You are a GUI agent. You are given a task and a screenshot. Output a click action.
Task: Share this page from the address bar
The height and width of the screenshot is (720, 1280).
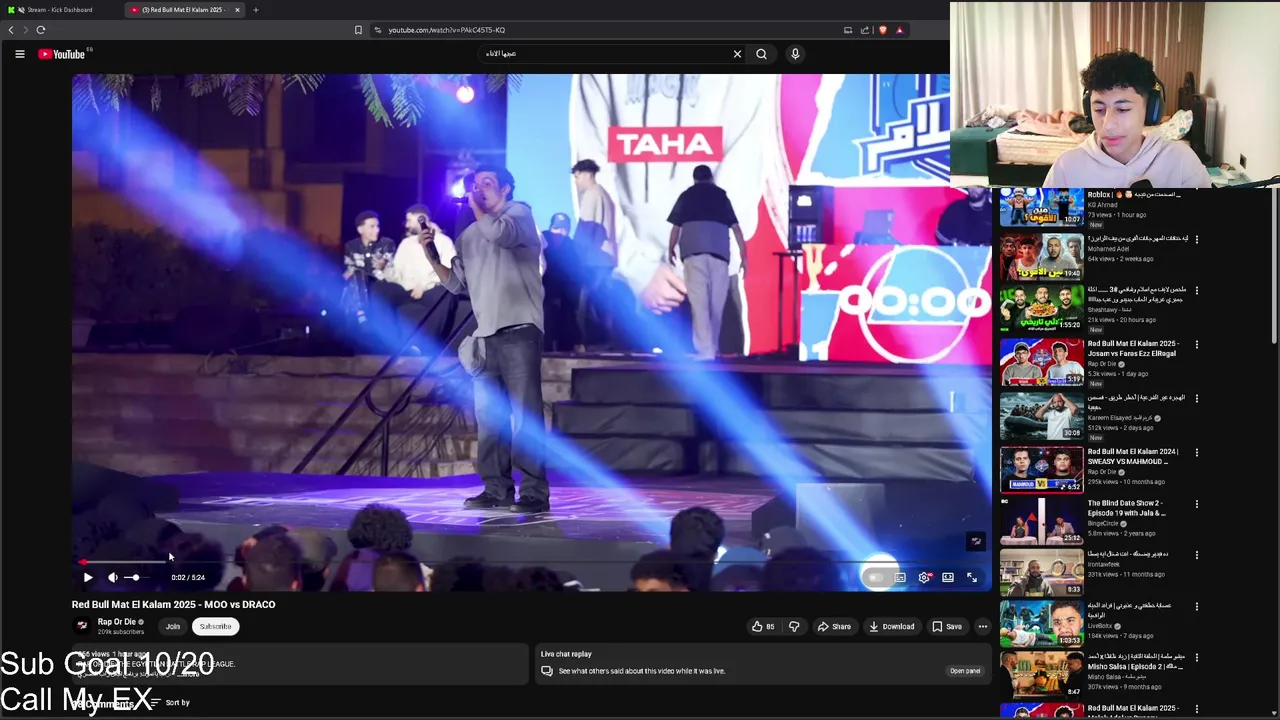865,30
